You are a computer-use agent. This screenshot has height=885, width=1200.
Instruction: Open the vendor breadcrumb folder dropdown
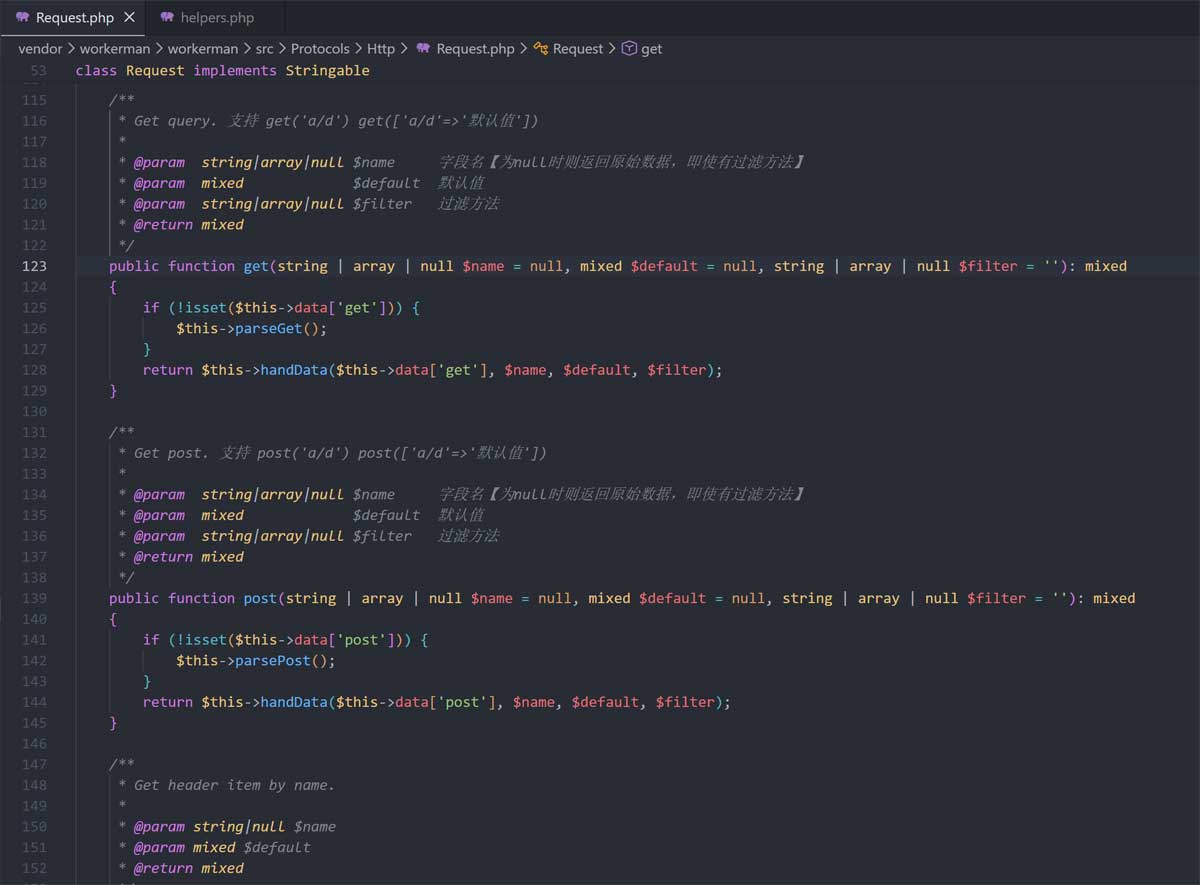[x=40, y=48]
